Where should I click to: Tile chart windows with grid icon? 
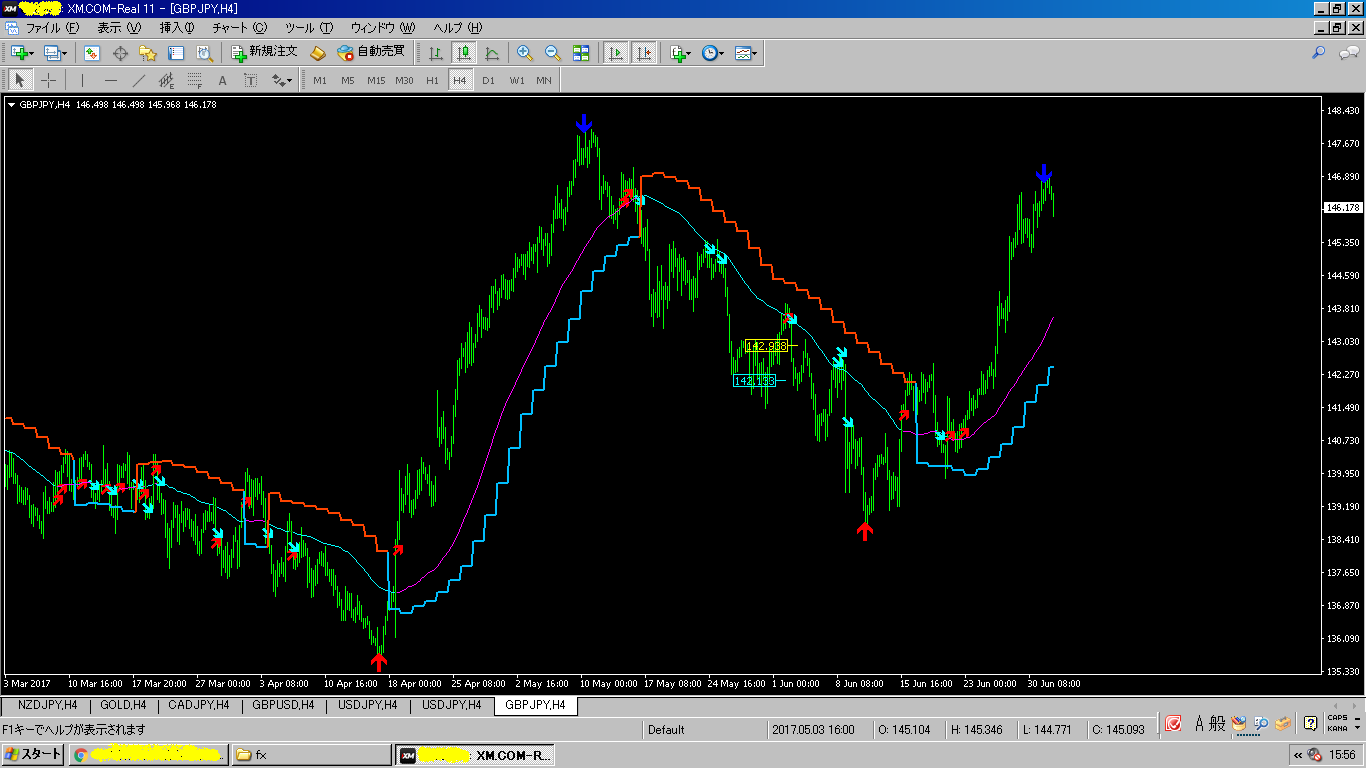pos(581,53)
